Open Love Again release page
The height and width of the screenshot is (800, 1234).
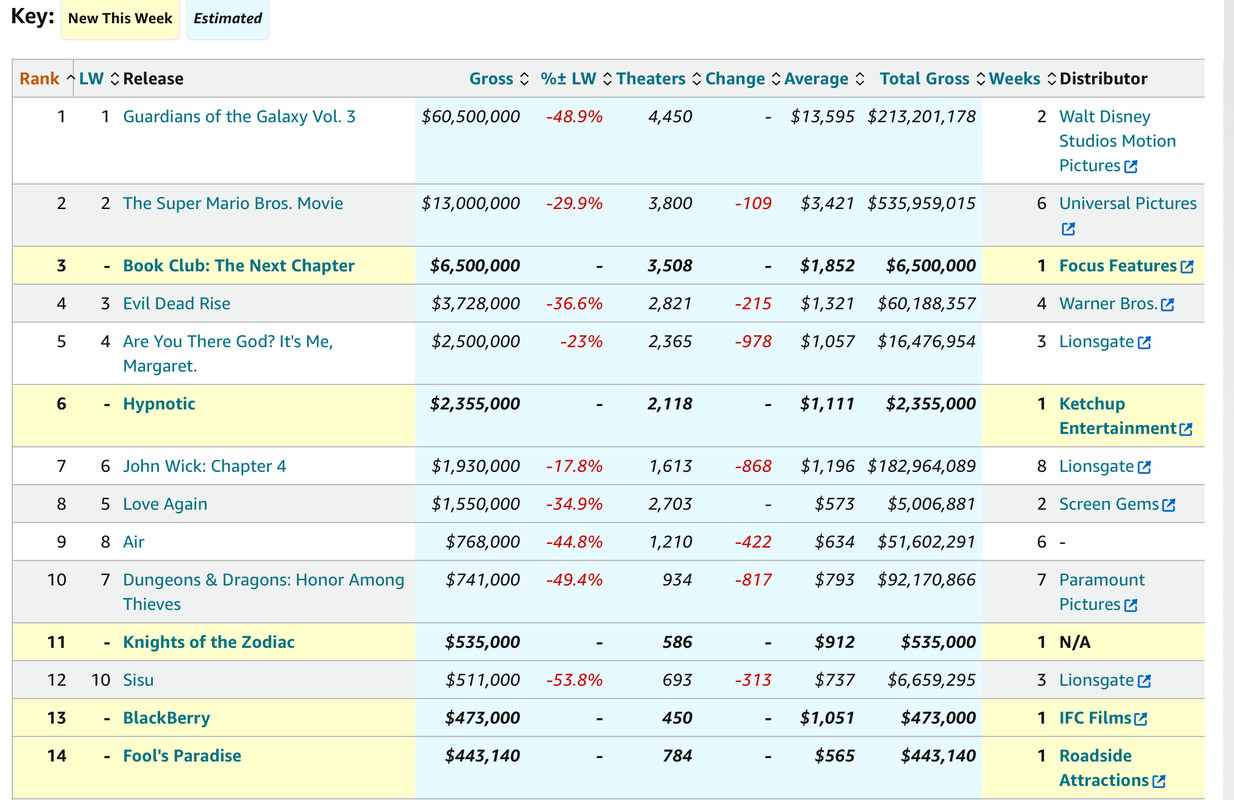(x=165, y=504)
